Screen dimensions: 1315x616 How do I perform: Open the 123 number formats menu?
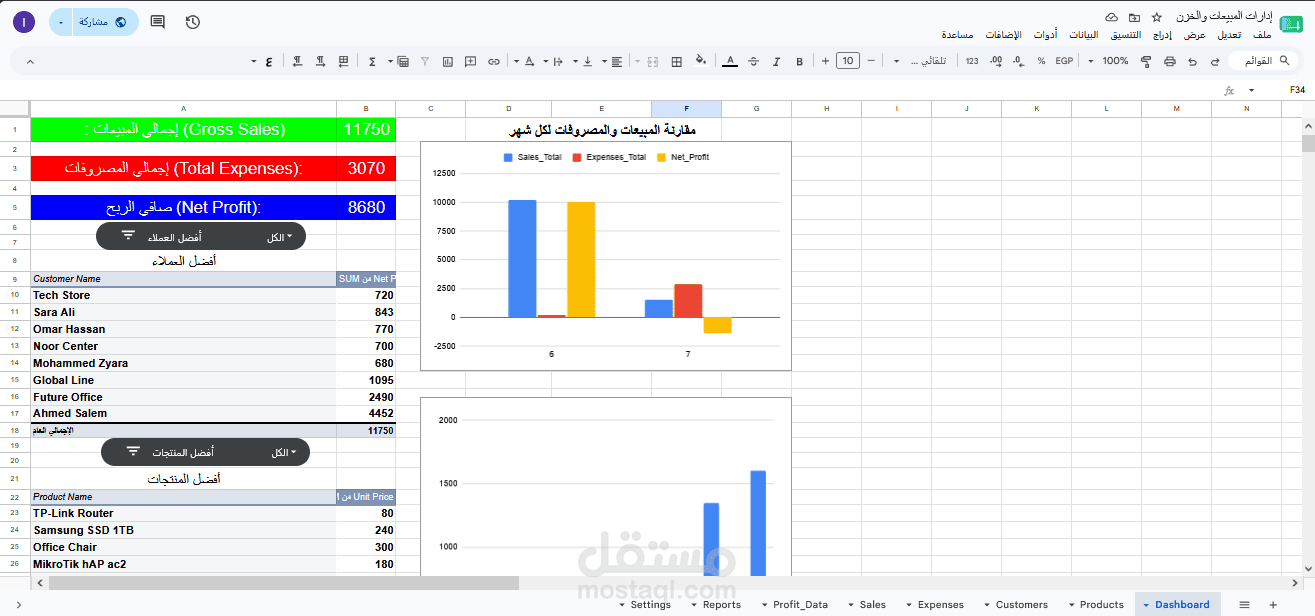coord(972,61)
